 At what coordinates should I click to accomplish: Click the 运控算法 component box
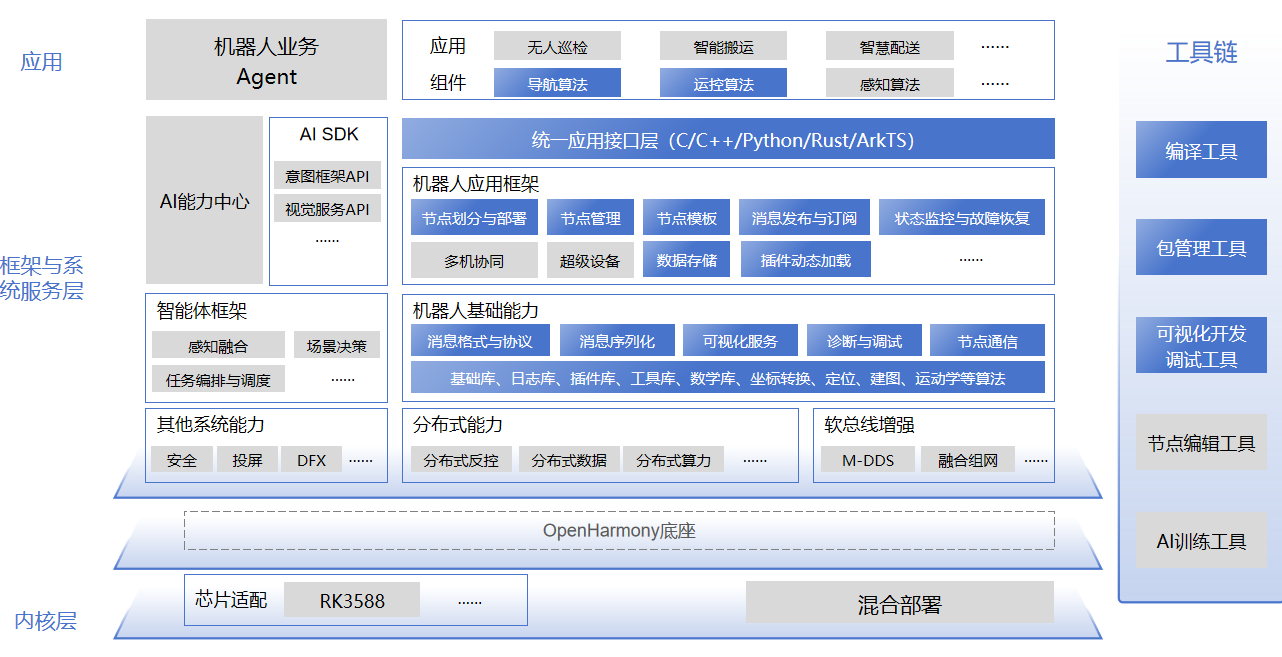click(x=723, y=83)
